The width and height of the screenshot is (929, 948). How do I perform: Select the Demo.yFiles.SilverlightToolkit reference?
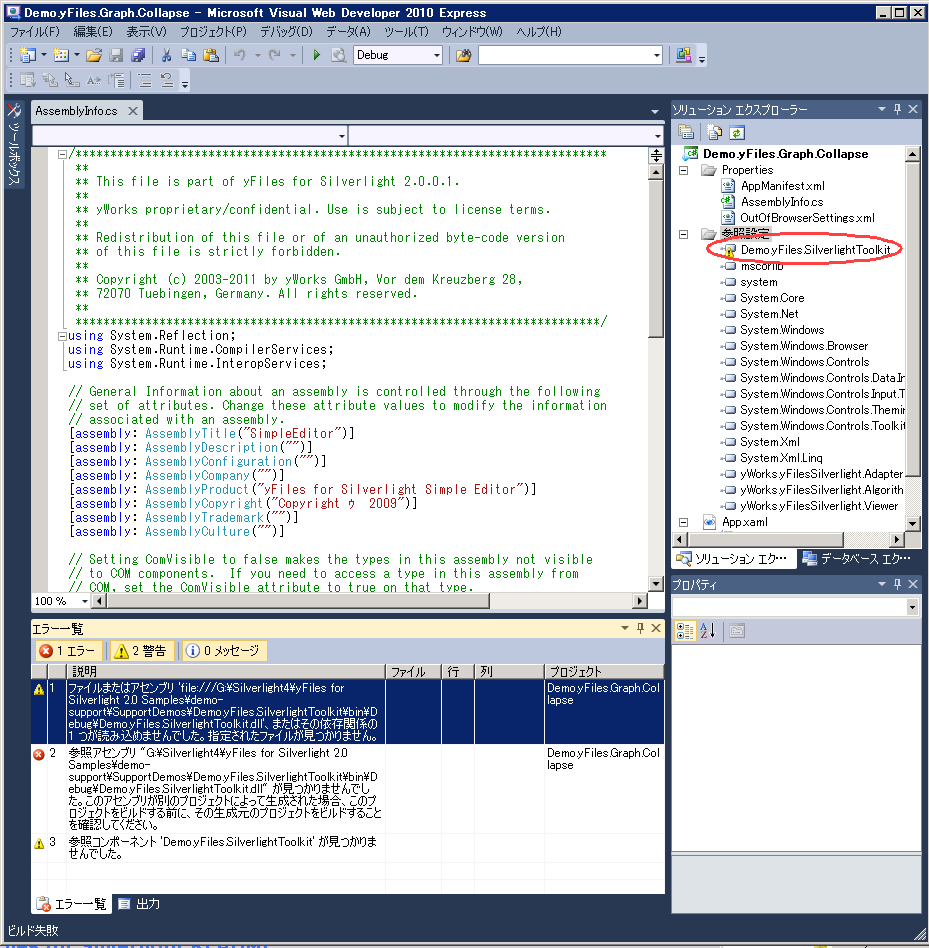coord(815,250)
